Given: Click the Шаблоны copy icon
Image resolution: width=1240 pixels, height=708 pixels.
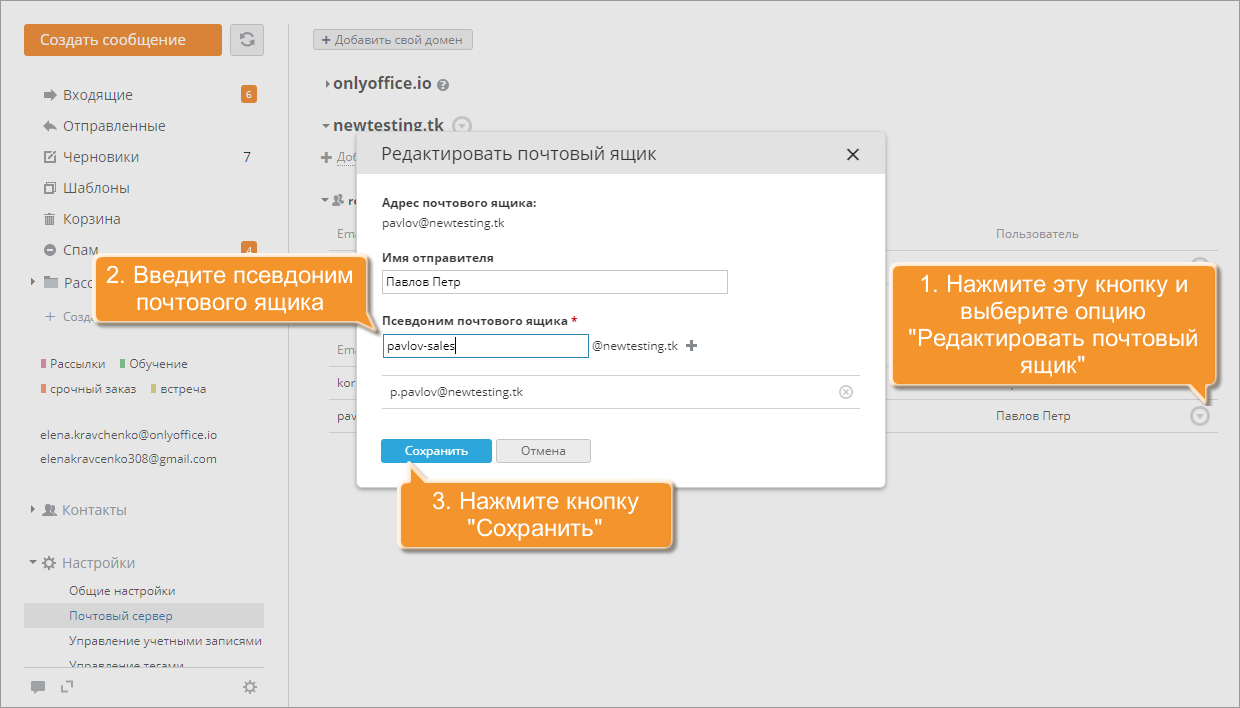Looking at the screenshot, I should click(50, 188).
